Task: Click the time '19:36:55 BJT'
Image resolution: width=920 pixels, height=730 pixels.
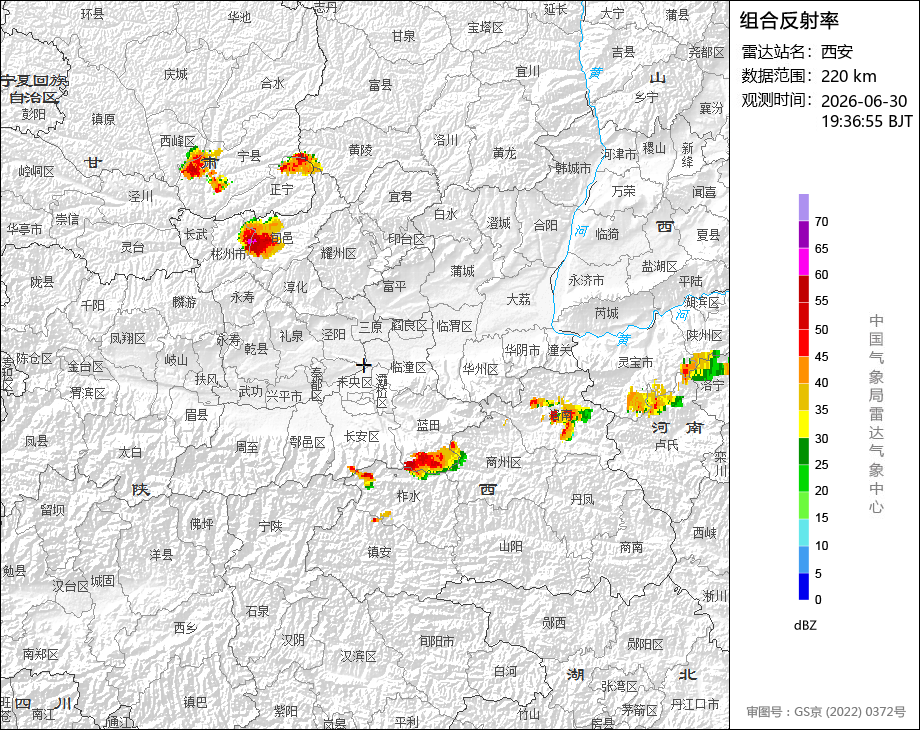Action: (867, 121)
